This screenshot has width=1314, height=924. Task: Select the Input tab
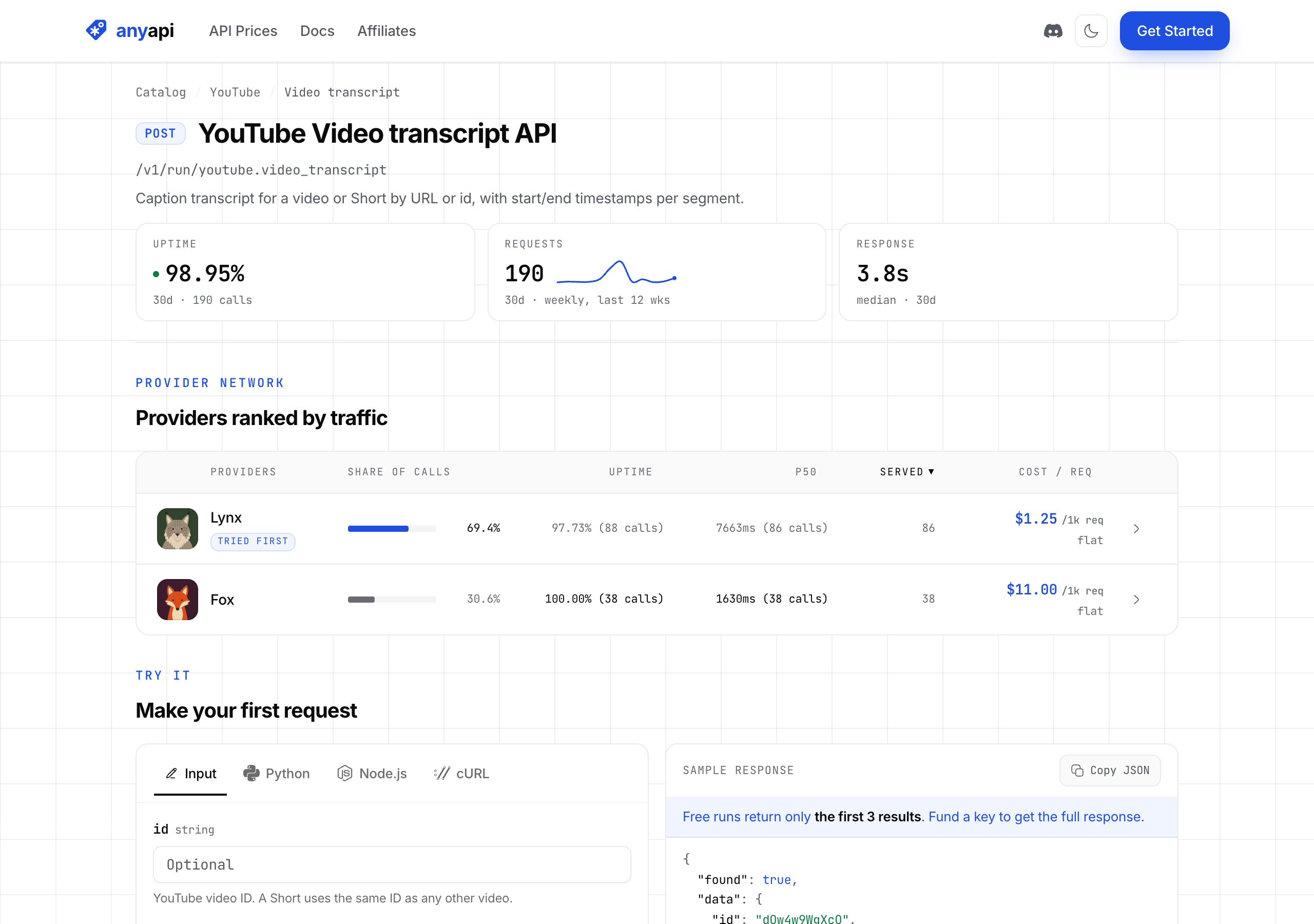coord(190,774)
